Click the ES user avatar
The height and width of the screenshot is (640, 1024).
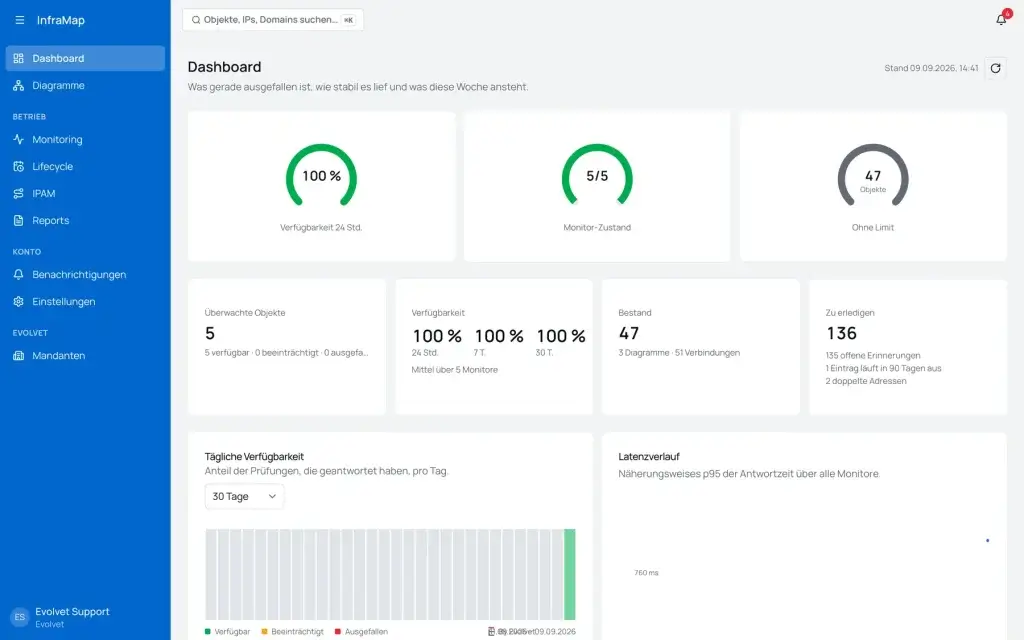20,617
